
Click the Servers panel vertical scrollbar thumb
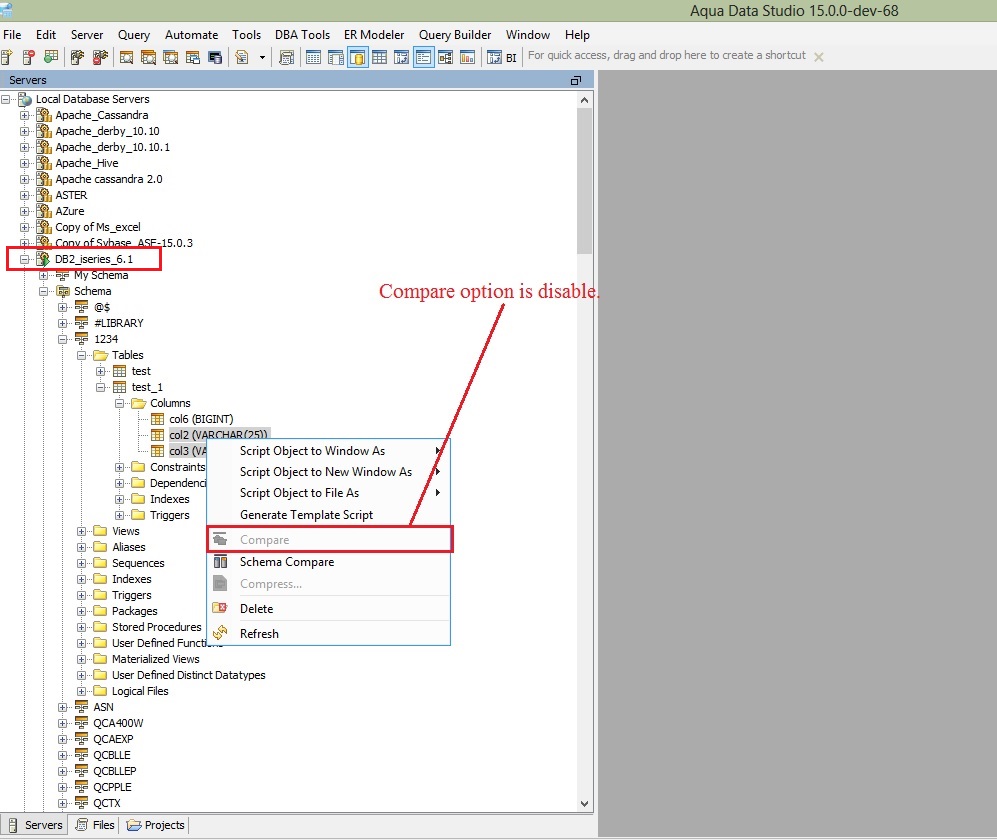[584, 181]
